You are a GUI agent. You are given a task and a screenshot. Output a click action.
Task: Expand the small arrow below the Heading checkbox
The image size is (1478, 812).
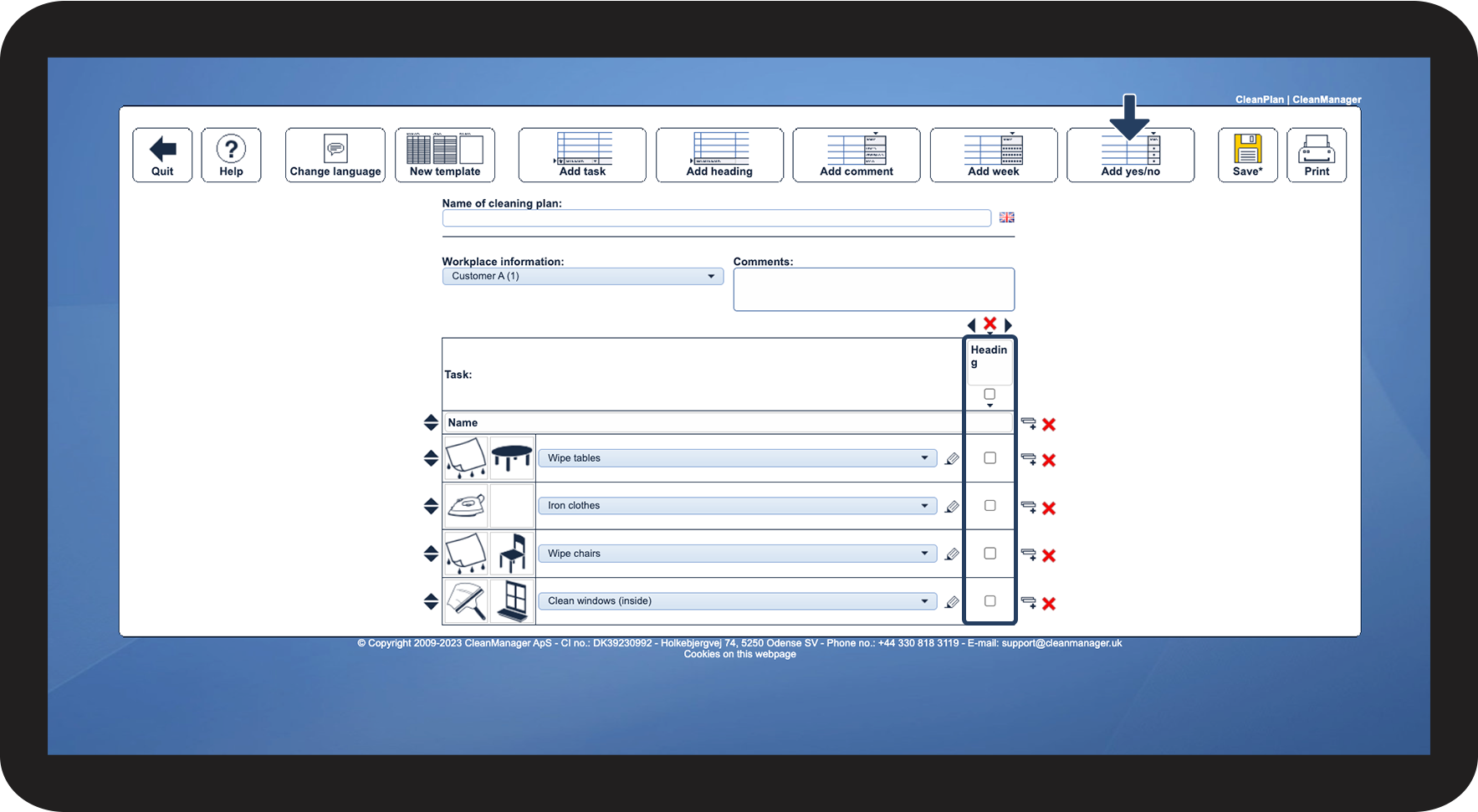(990, 406)
